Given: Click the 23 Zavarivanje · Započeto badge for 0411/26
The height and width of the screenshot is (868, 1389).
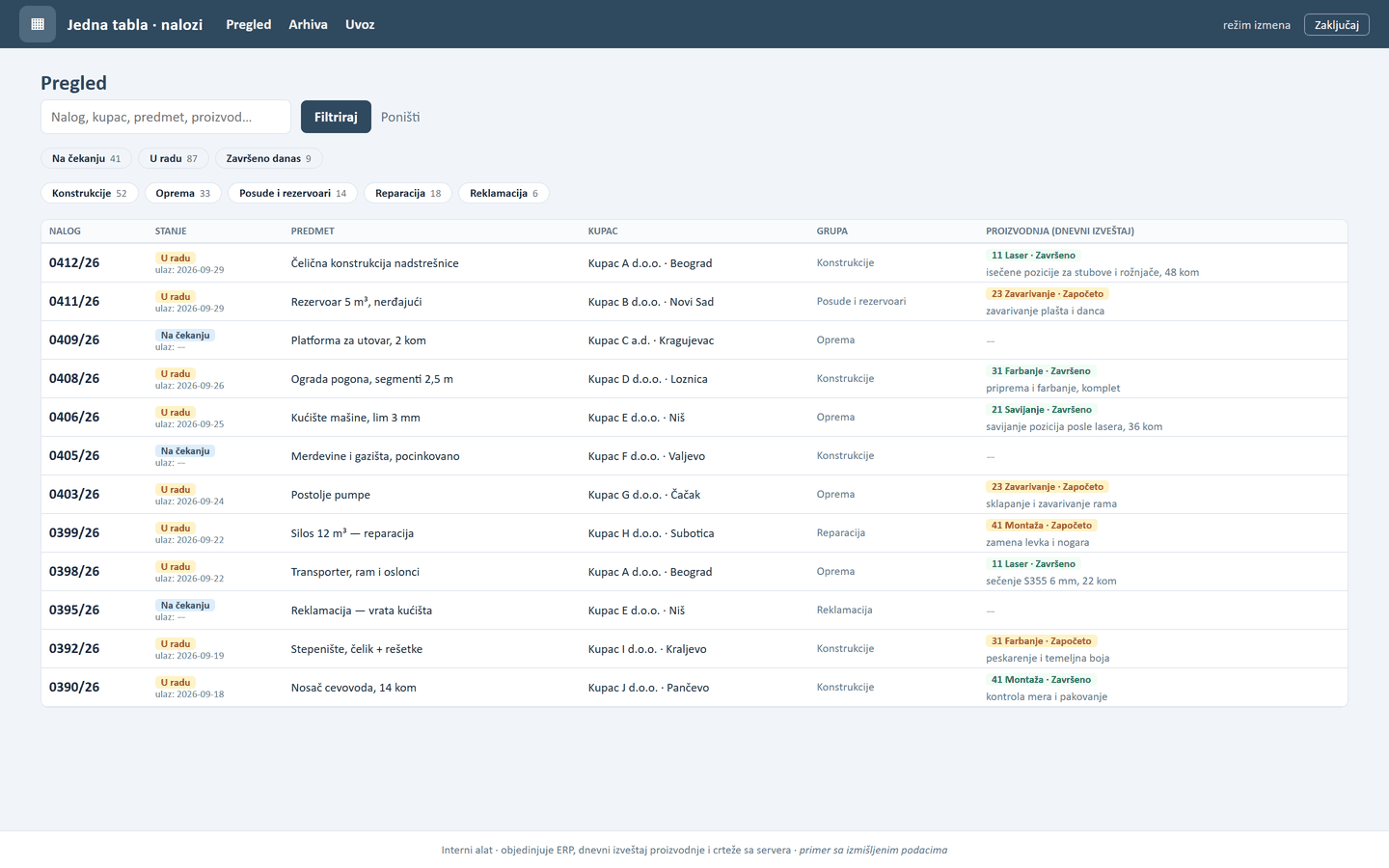Looking at the screenshot, I should [x=1048, y=294].
